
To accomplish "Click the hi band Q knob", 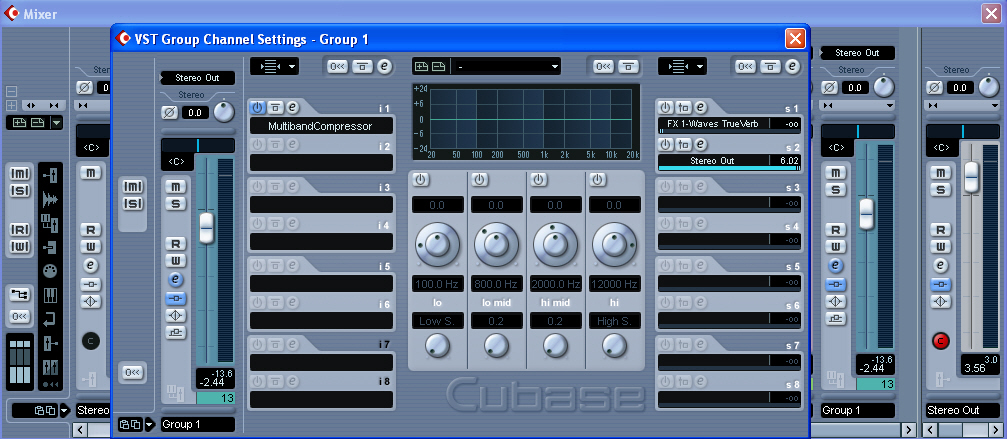I will (615, 346).
